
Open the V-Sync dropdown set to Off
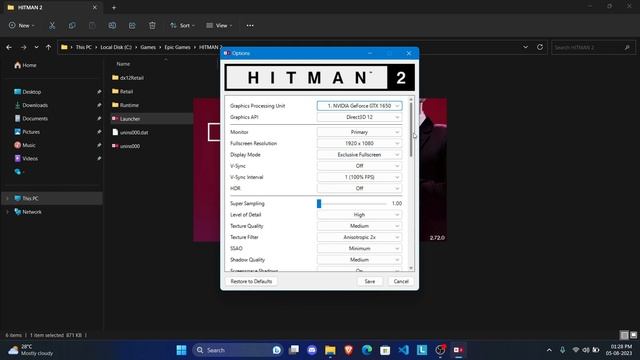359,166
